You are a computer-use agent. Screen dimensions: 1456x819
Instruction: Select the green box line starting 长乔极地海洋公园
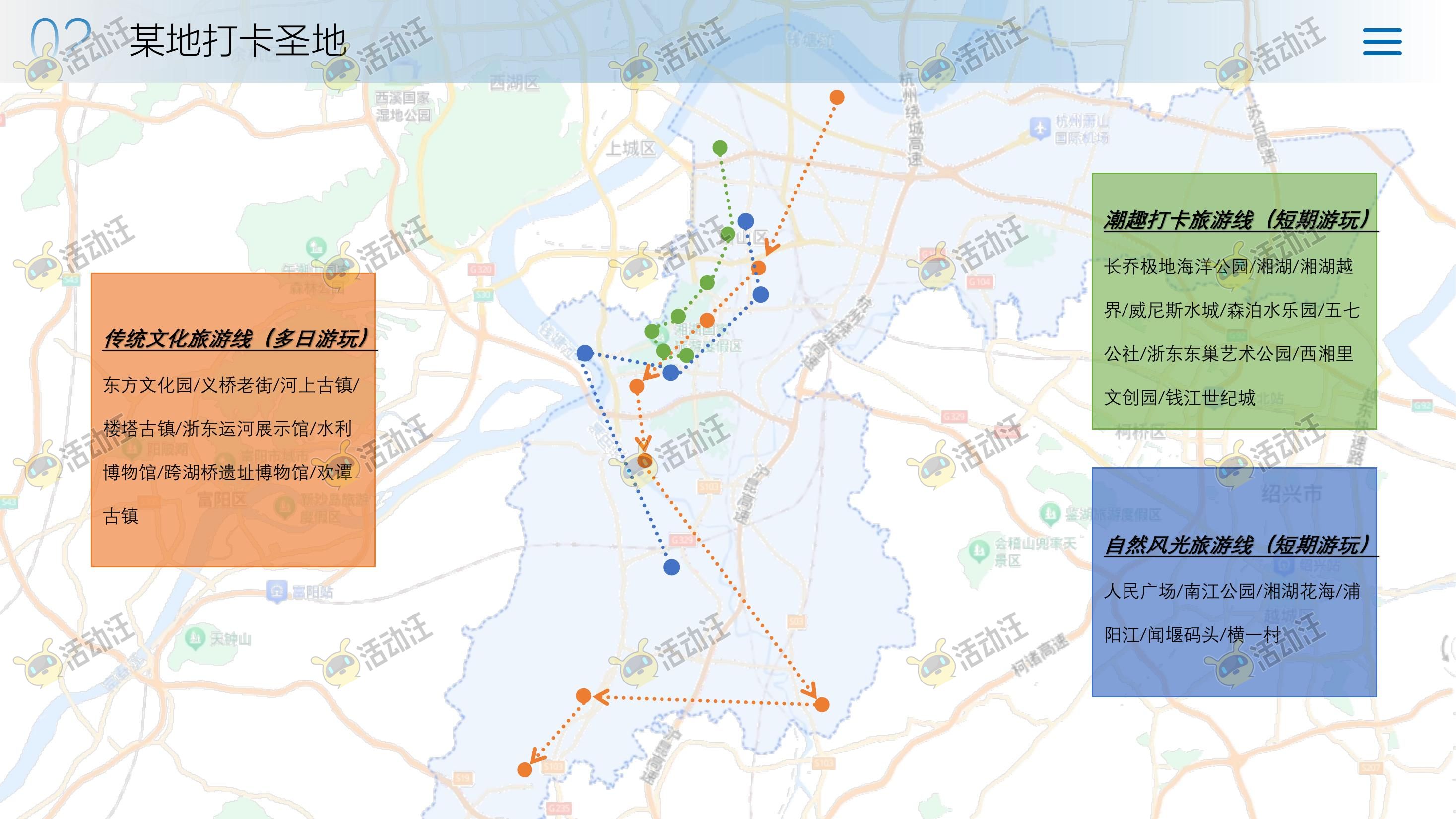(1229, 266)
